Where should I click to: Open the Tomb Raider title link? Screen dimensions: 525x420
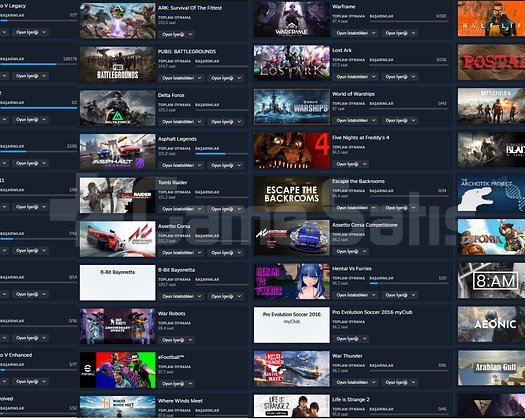tap(172, 183)
